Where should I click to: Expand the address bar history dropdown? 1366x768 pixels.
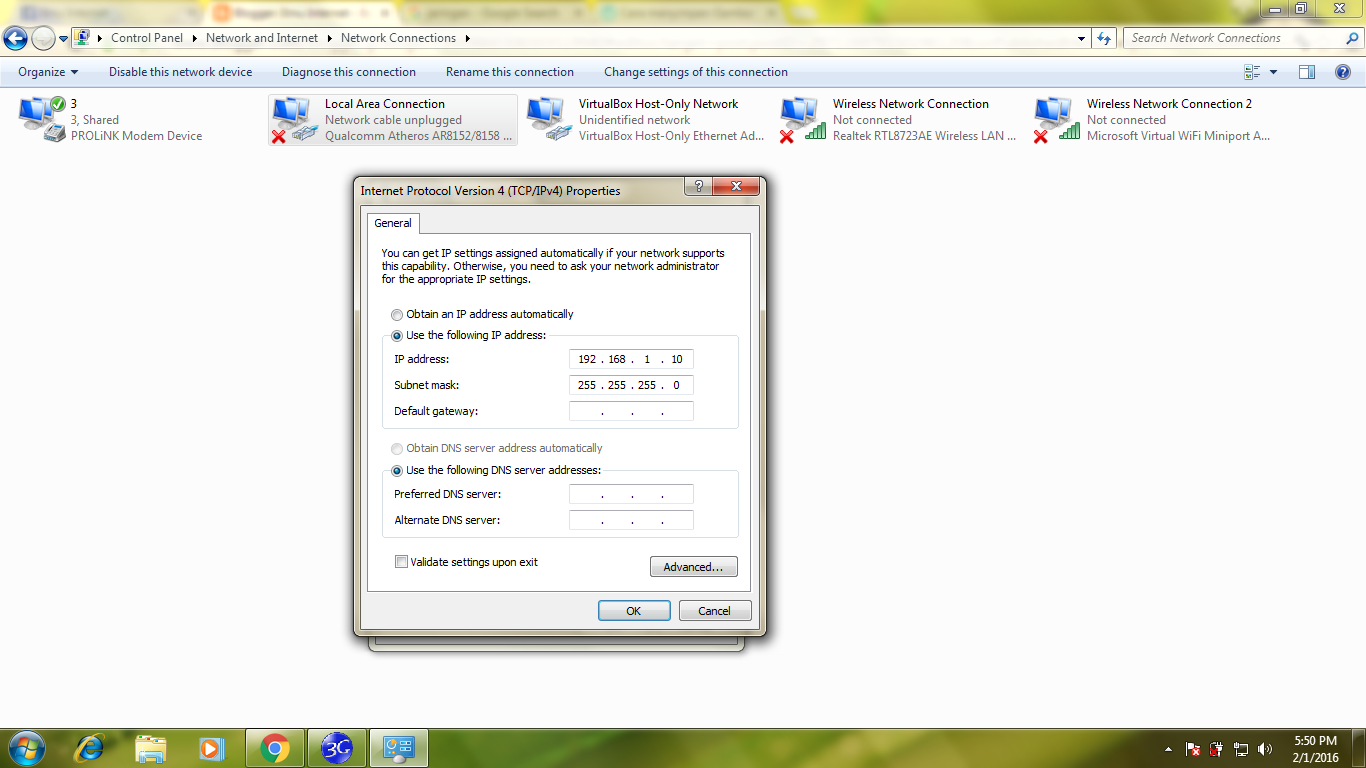point(1081,37)
